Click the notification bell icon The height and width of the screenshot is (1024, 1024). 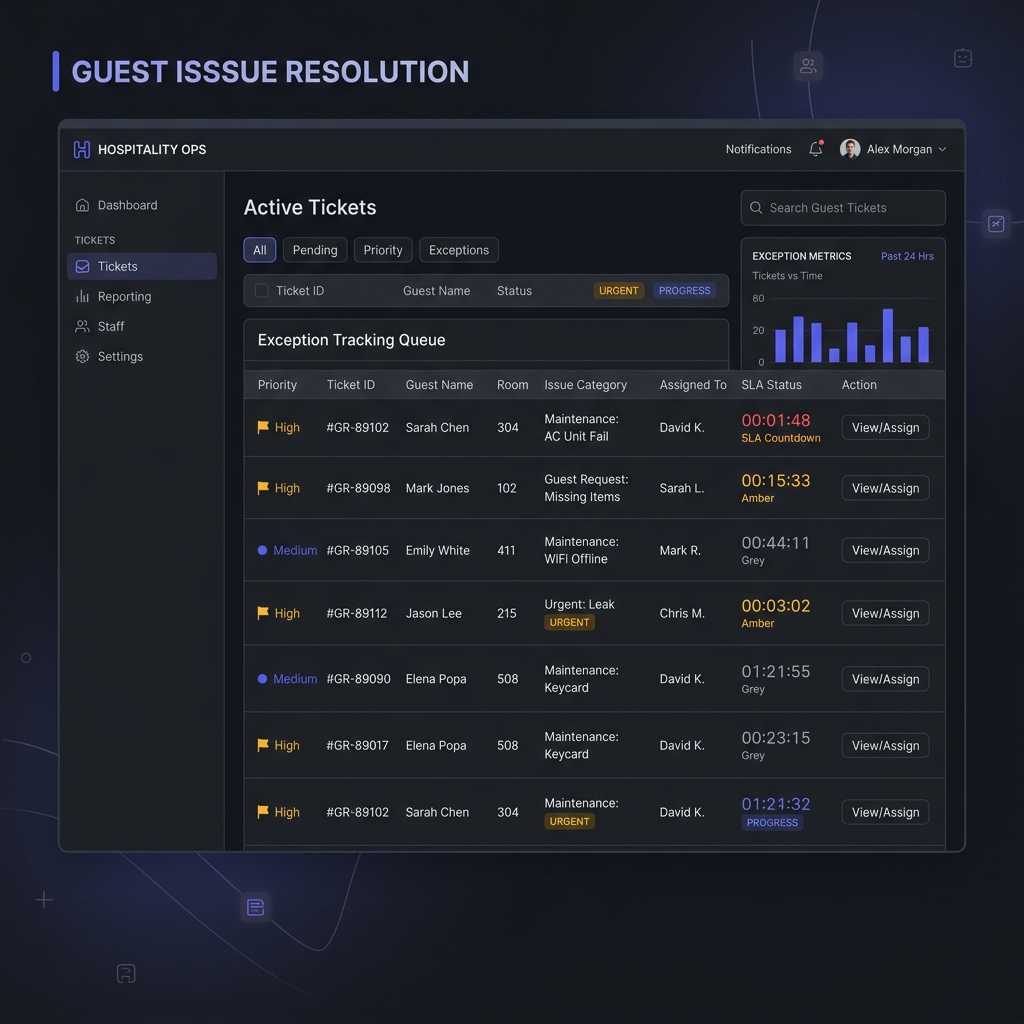(x=816, y=149)
